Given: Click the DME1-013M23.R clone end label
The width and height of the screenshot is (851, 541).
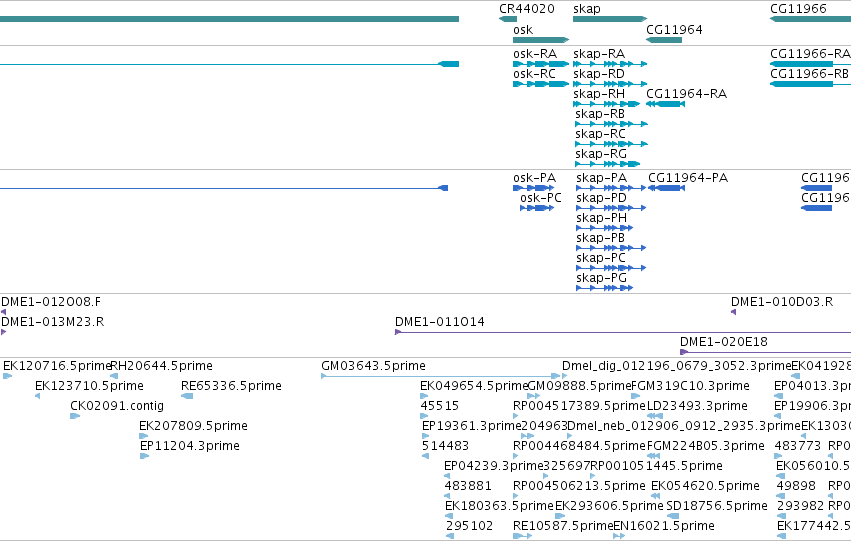Looking at the screenshot, I should click(52, 322).
